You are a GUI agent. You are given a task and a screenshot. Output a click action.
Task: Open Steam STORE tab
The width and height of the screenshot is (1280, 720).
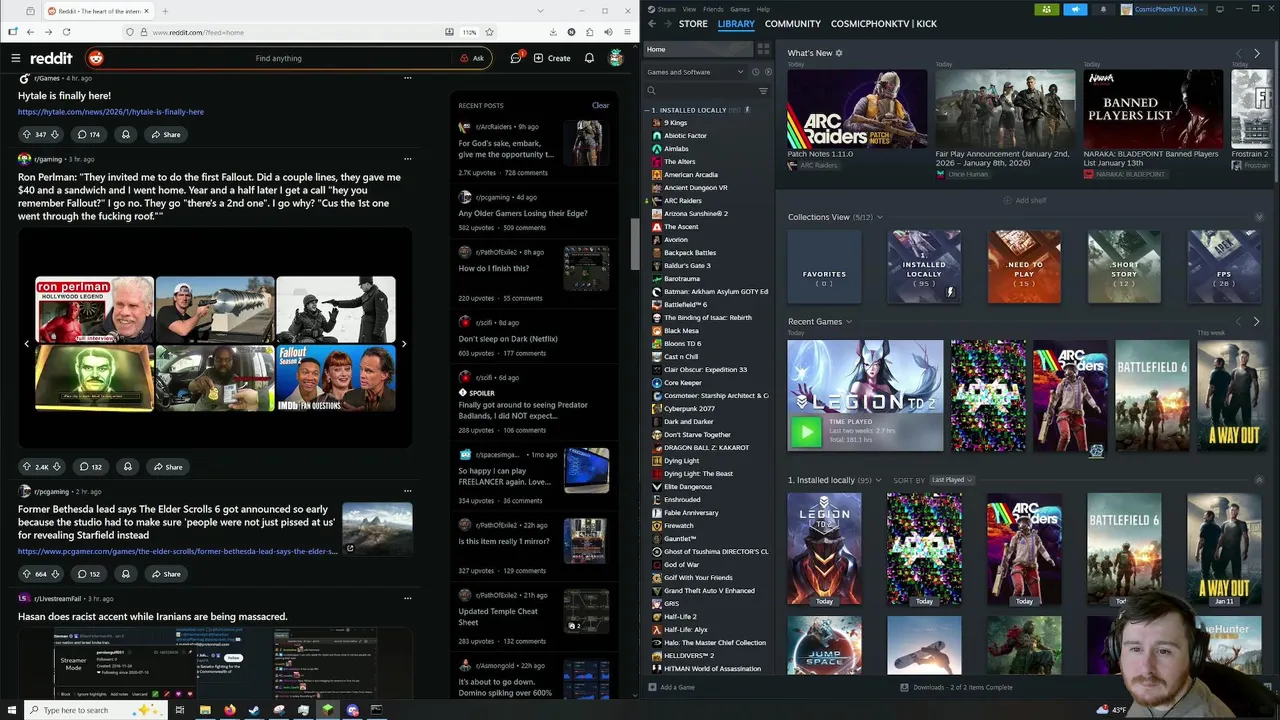[x=693, y=24]
